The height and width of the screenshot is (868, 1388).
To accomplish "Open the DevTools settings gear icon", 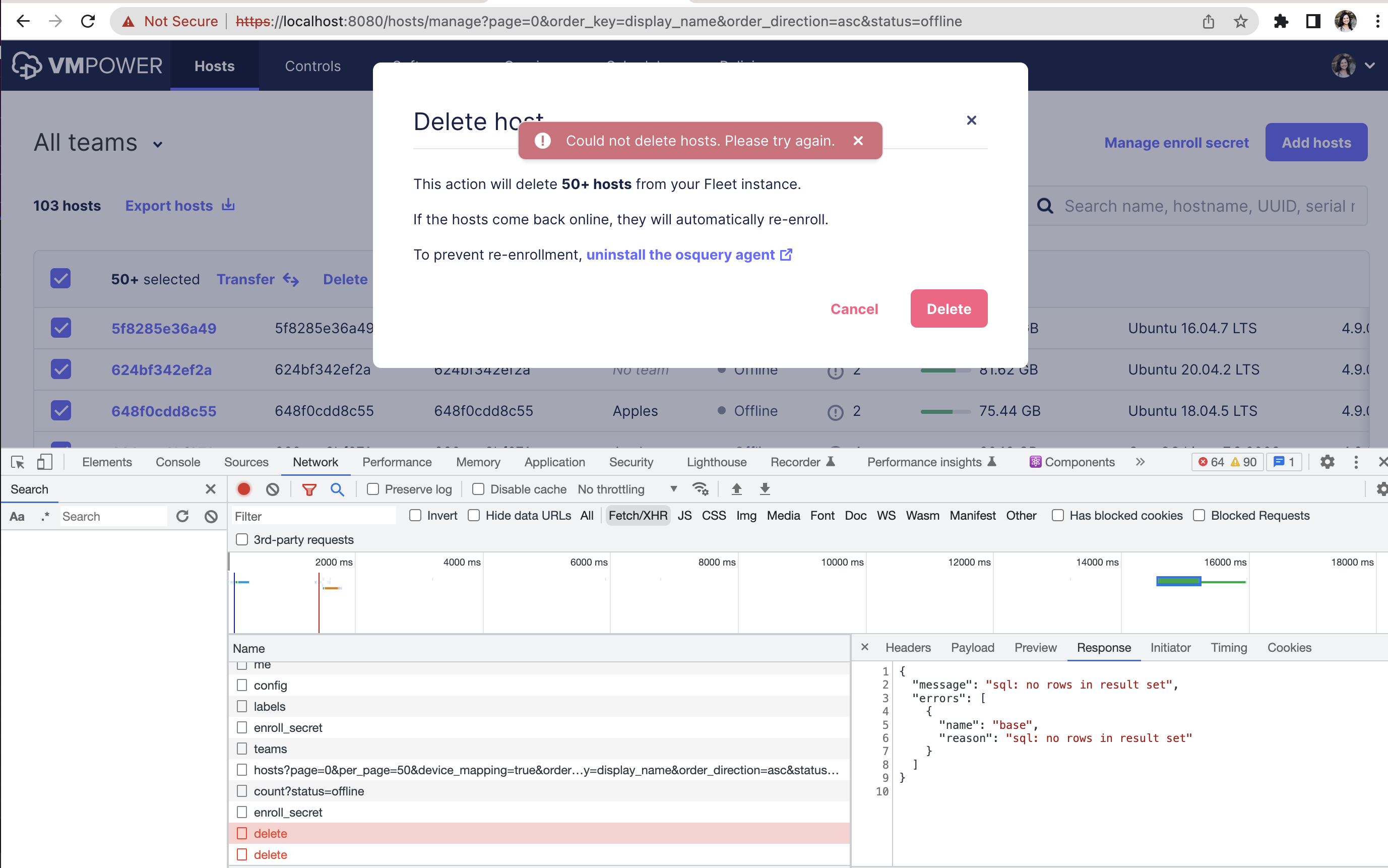I will click(1327, 462).
